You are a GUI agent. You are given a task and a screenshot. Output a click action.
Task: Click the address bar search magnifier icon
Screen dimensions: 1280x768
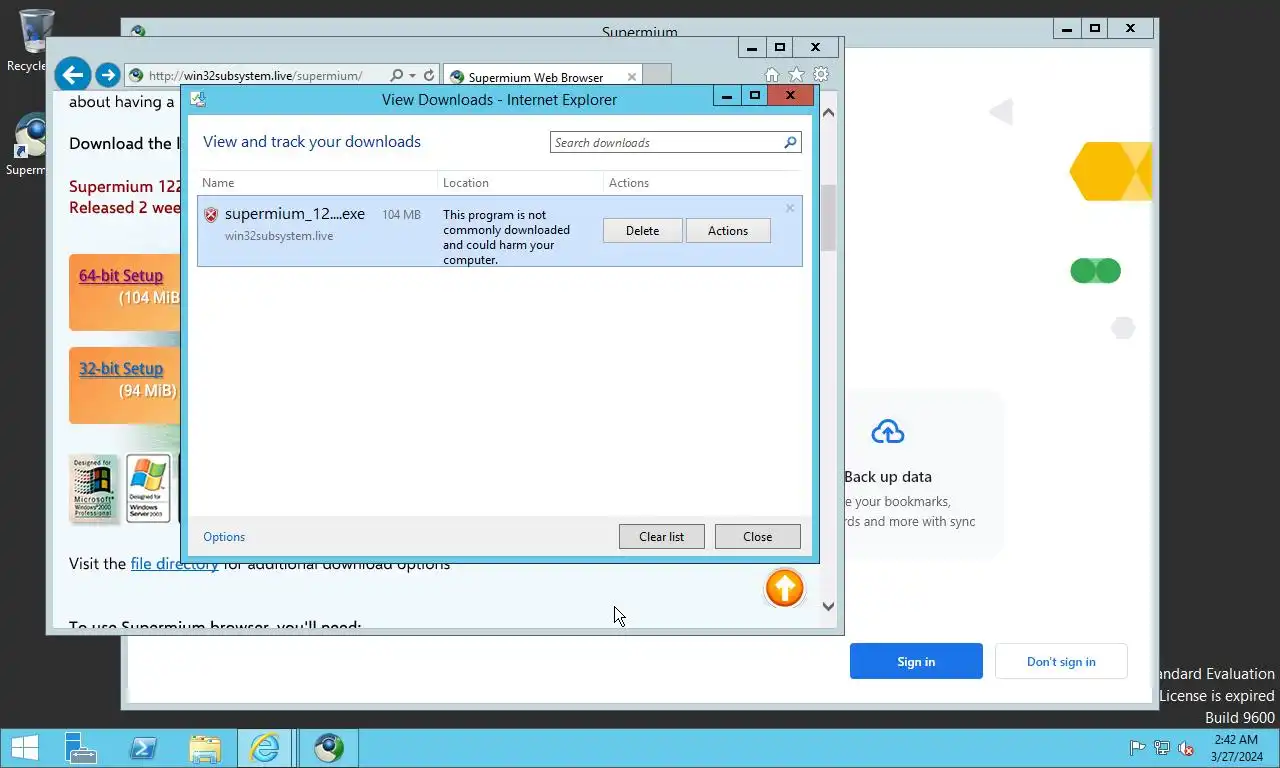tap(397, 75)
